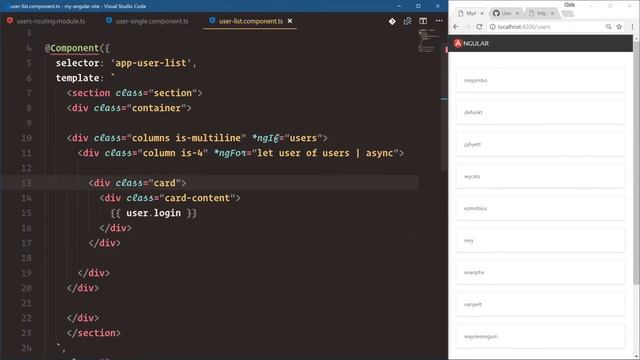Image resolution: width=640 pixels, height=360 pixels.
Task: Open the Chrome three-dot menu
Action: 632,27
